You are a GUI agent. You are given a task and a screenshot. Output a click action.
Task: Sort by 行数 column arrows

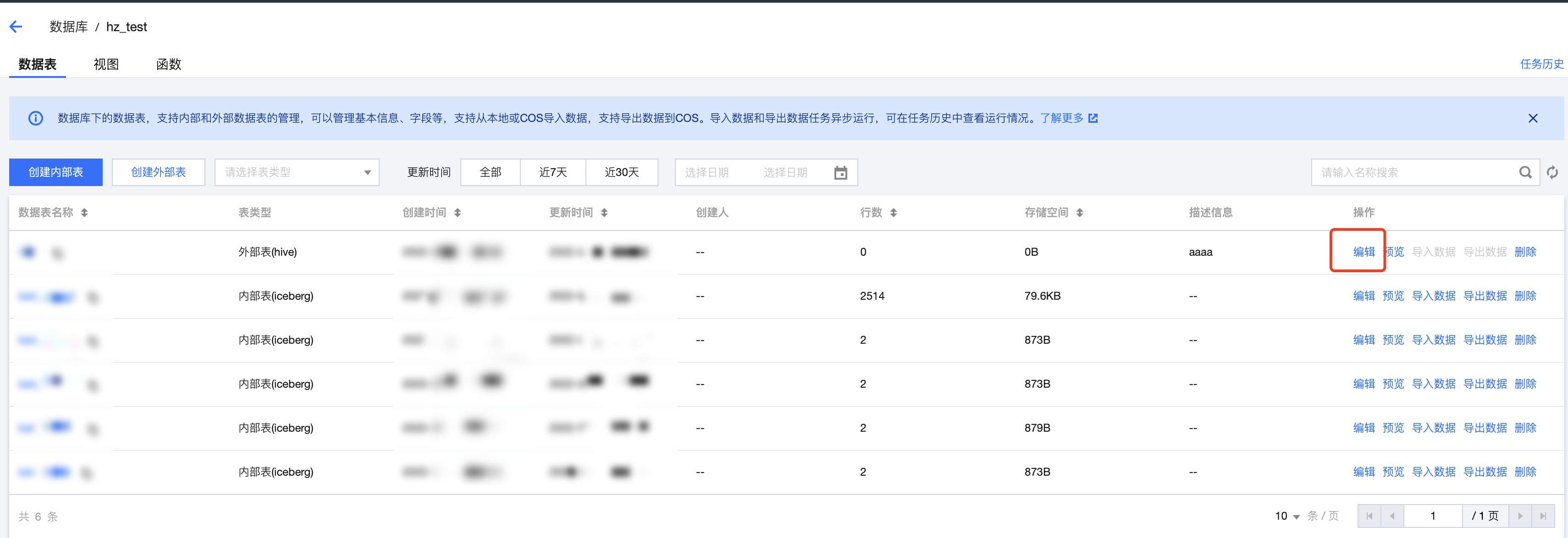(893, 212)
